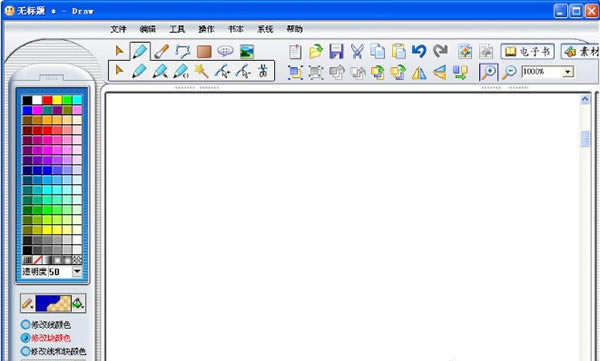Screen dimensions: 600x361
Task: Open the 操作 menu
Action: [x=206, y=29]
